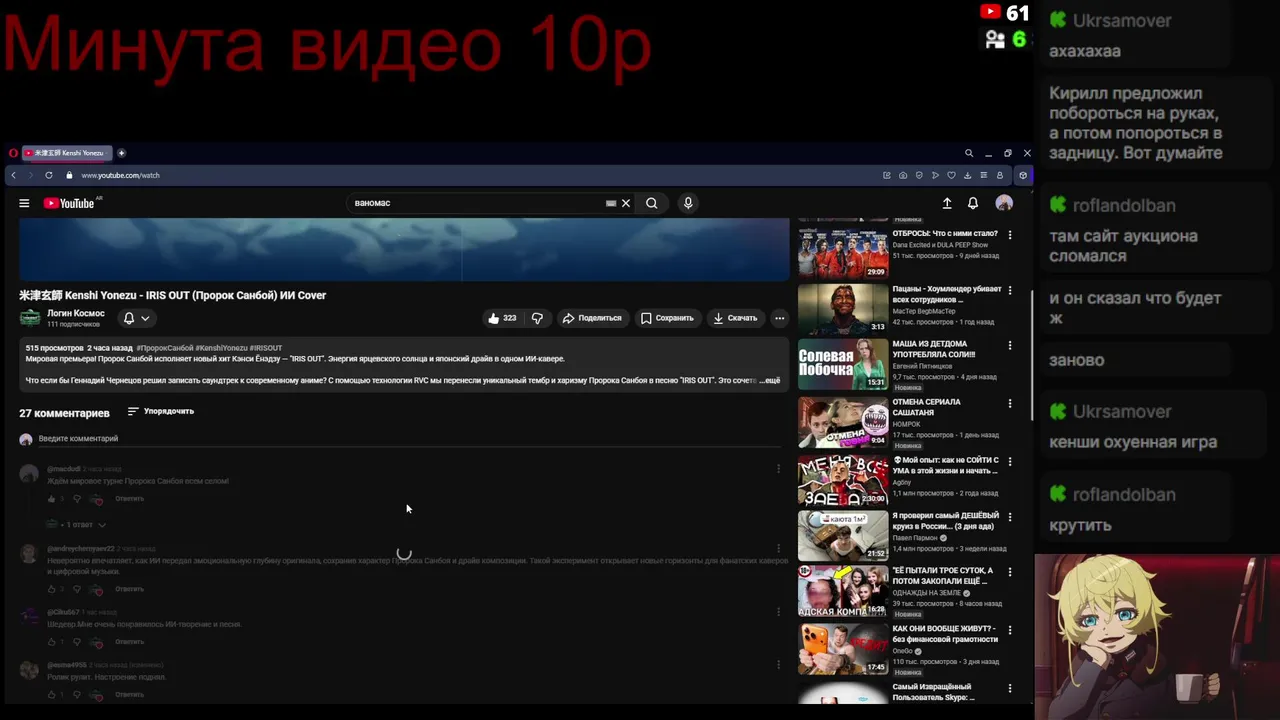Open the menu for the Пацаны Хоумлендер video

click(x=1010, y=290)
